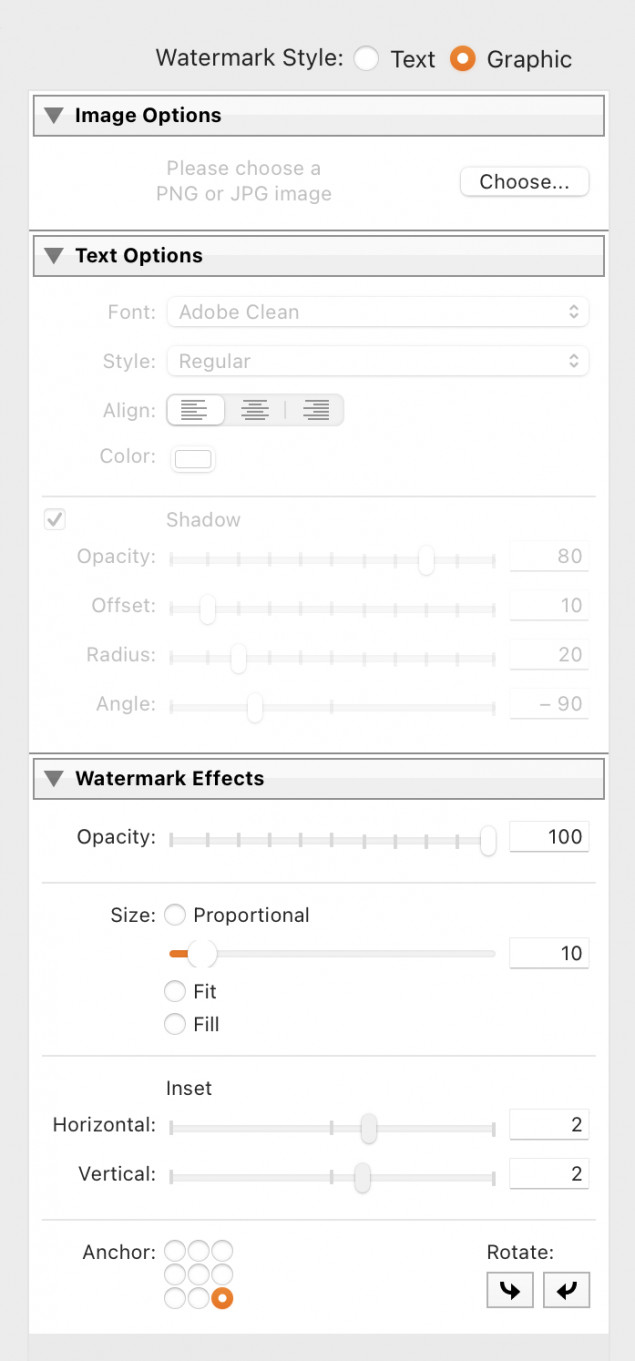Set anchor to center position

(x=198, y=1275)
